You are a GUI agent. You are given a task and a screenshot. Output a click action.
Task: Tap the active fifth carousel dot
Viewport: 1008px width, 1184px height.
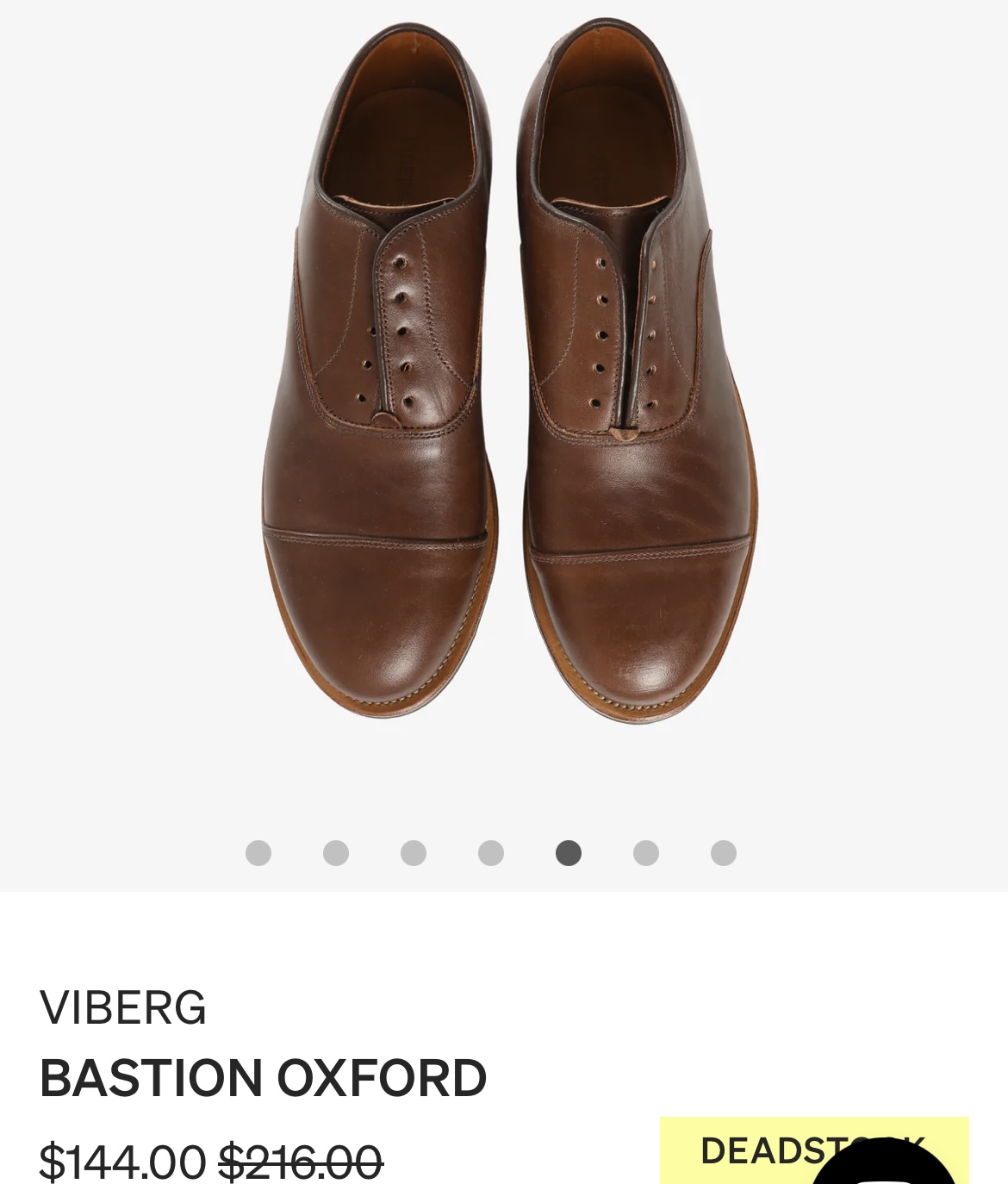pyautogui.click(x=569, y=853)
